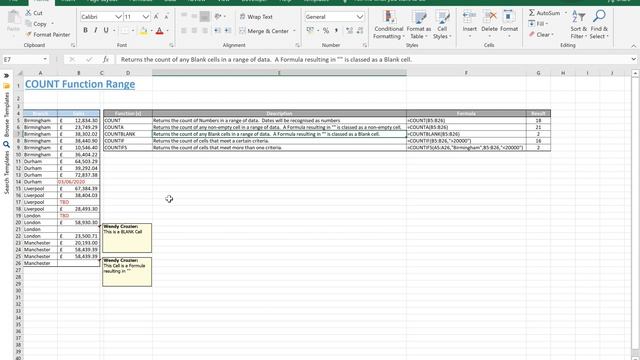The image size is (640, 360).
Task: Open Find & Select menu
Action: point(599,25)
